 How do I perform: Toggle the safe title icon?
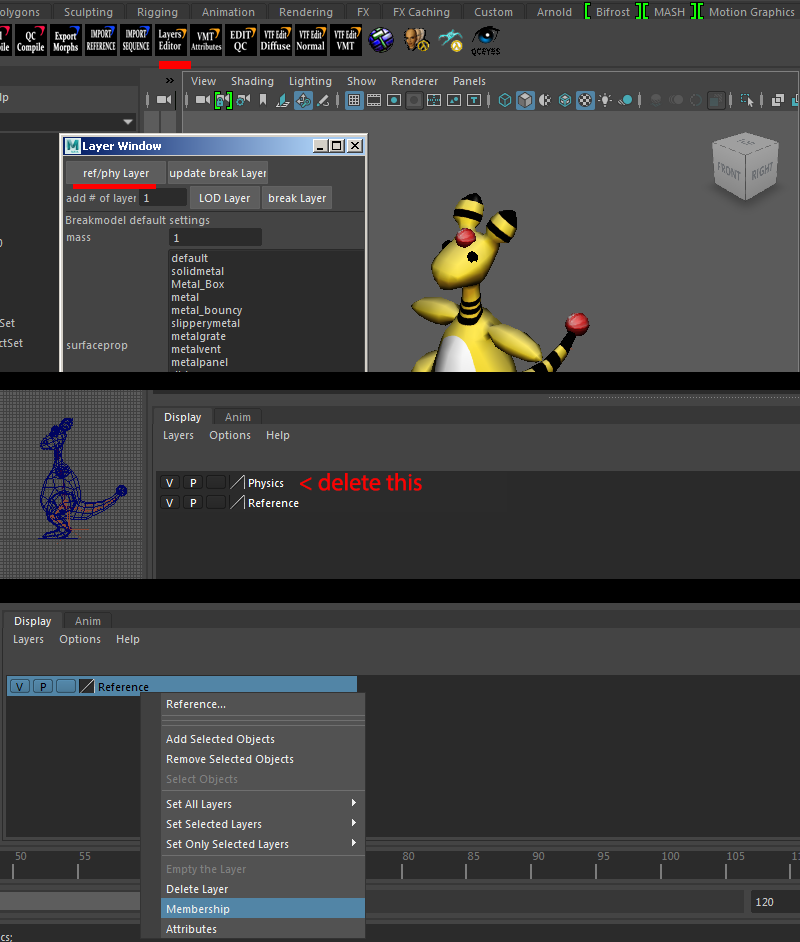coord(474,100)
